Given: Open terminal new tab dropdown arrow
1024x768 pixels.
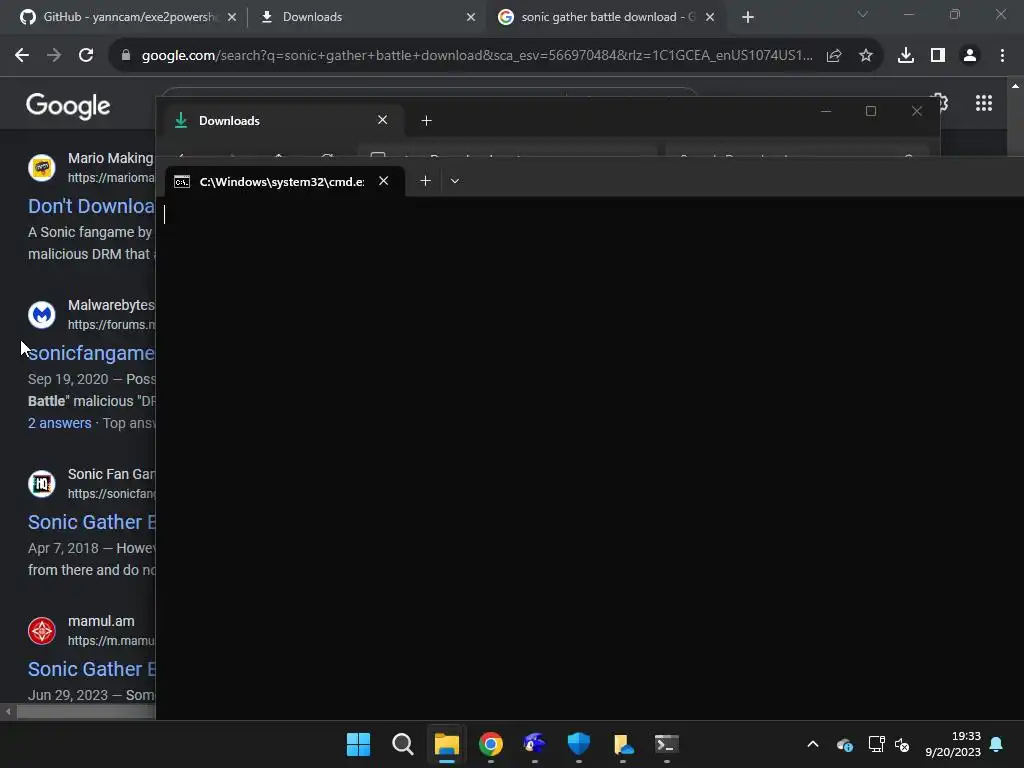Looking at the screenshot, I should click(455, 181).
